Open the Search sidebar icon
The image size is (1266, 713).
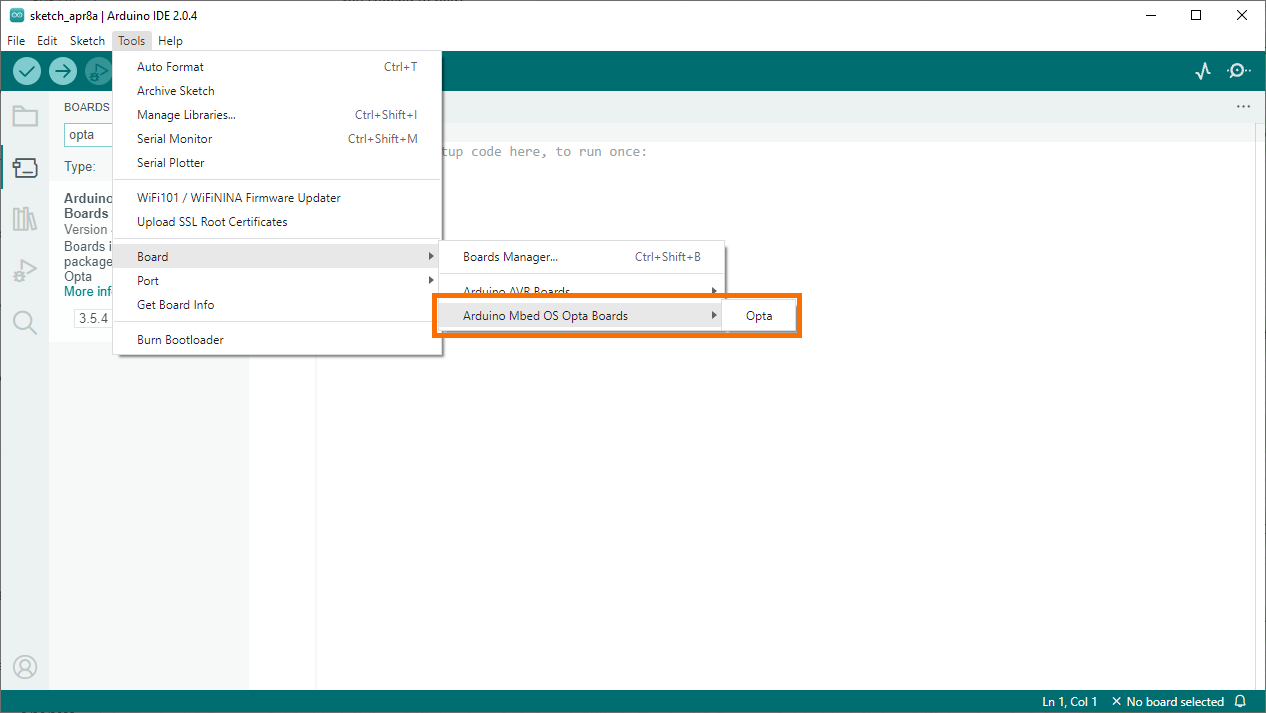(25, 322)
